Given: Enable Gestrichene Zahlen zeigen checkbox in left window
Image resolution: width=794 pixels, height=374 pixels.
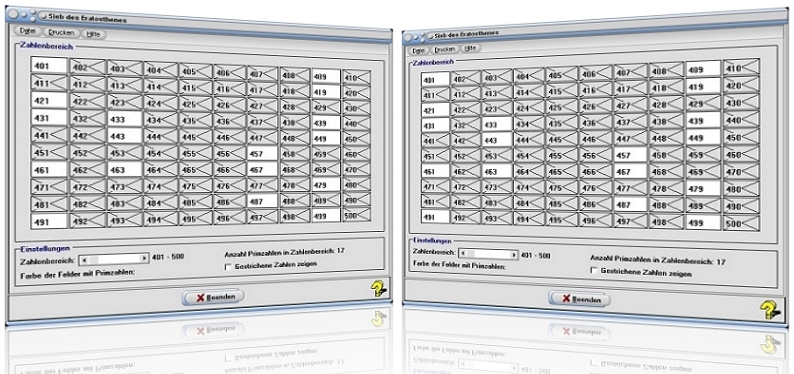Looking at the screenshot, I should pyautogui.click(x=228, y=267).
